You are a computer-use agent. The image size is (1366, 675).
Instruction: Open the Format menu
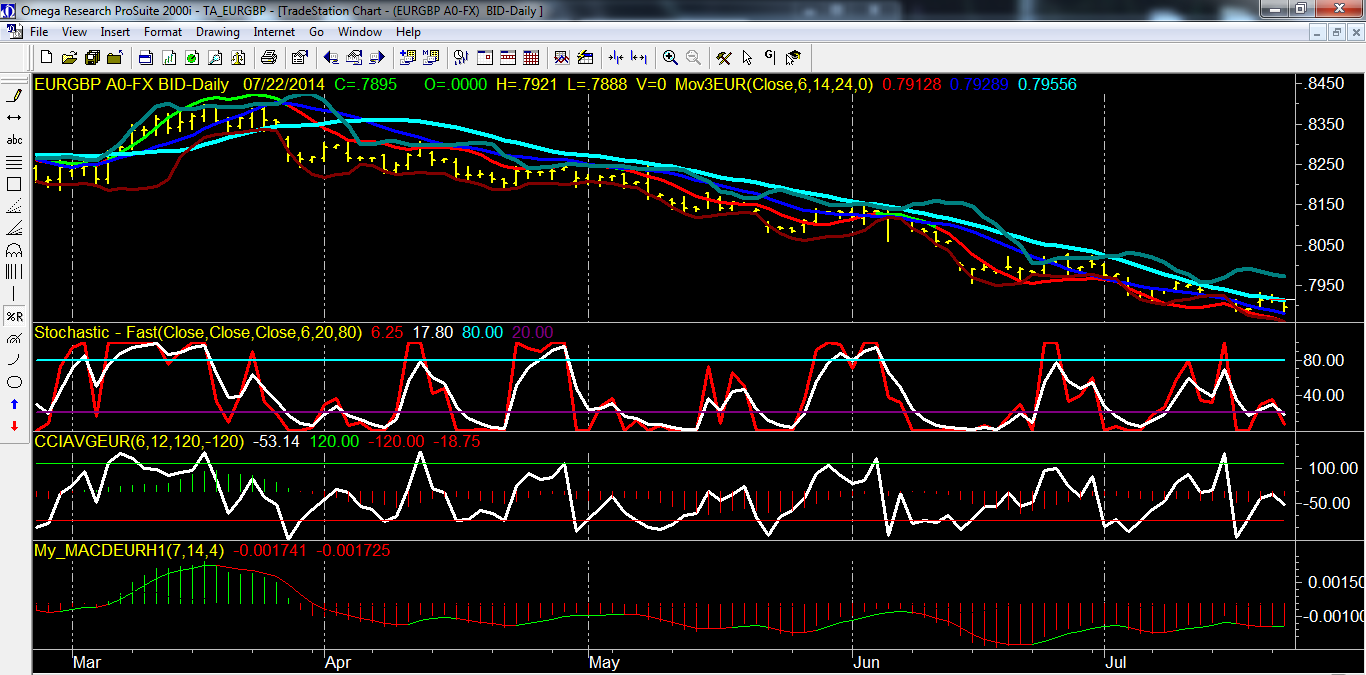163,32
